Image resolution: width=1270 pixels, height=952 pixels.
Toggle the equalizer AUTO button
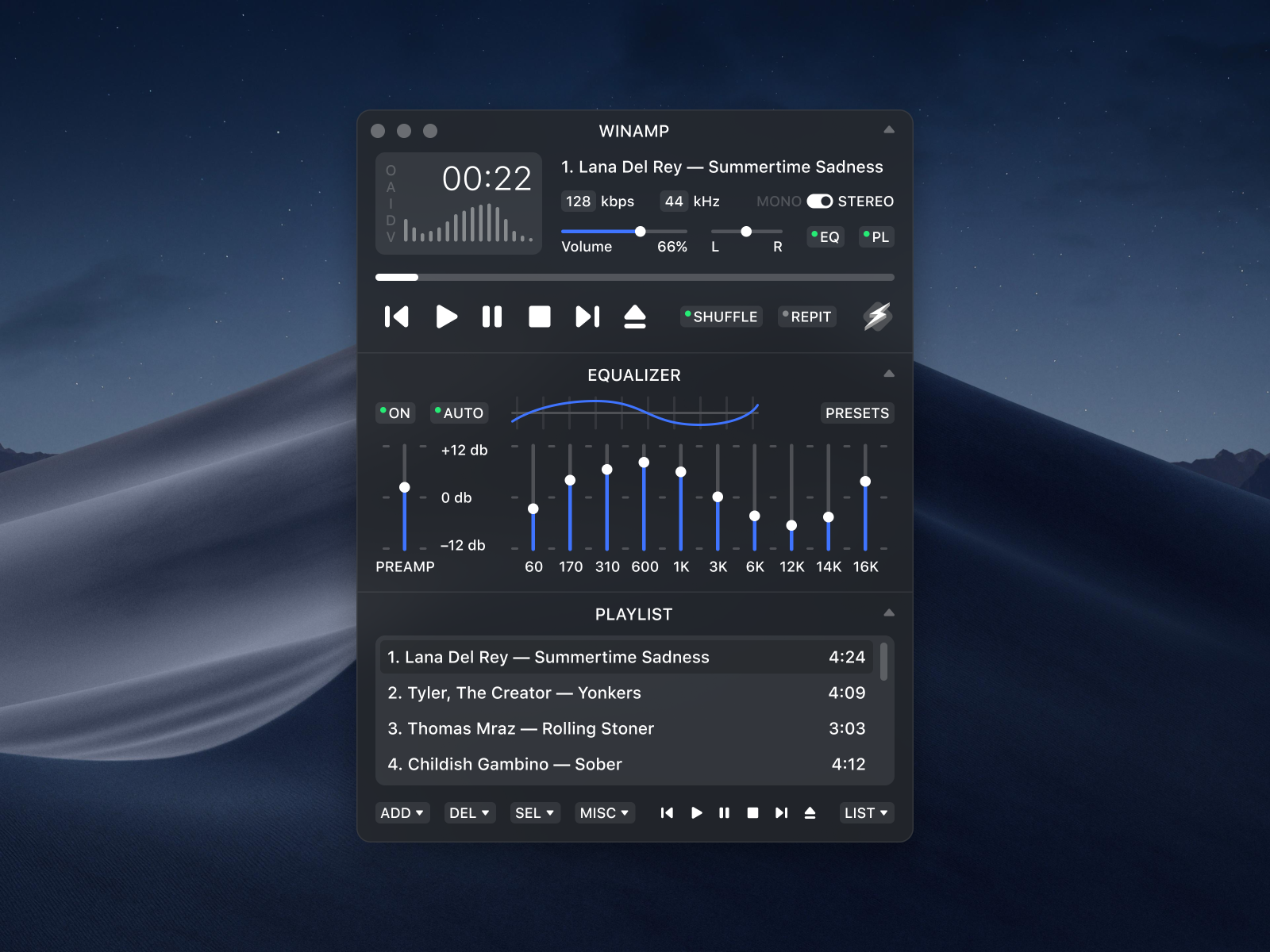(459, 413)
